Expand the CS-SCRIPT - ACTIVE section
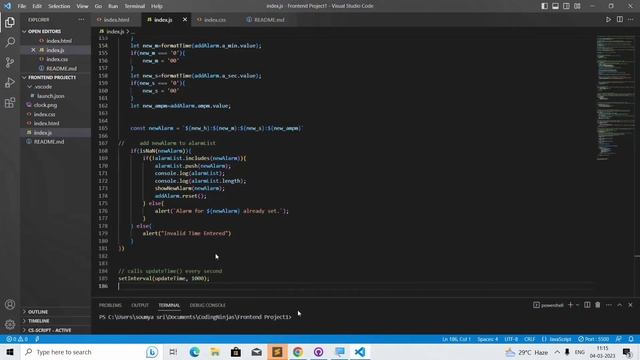 tap(49, 330)
